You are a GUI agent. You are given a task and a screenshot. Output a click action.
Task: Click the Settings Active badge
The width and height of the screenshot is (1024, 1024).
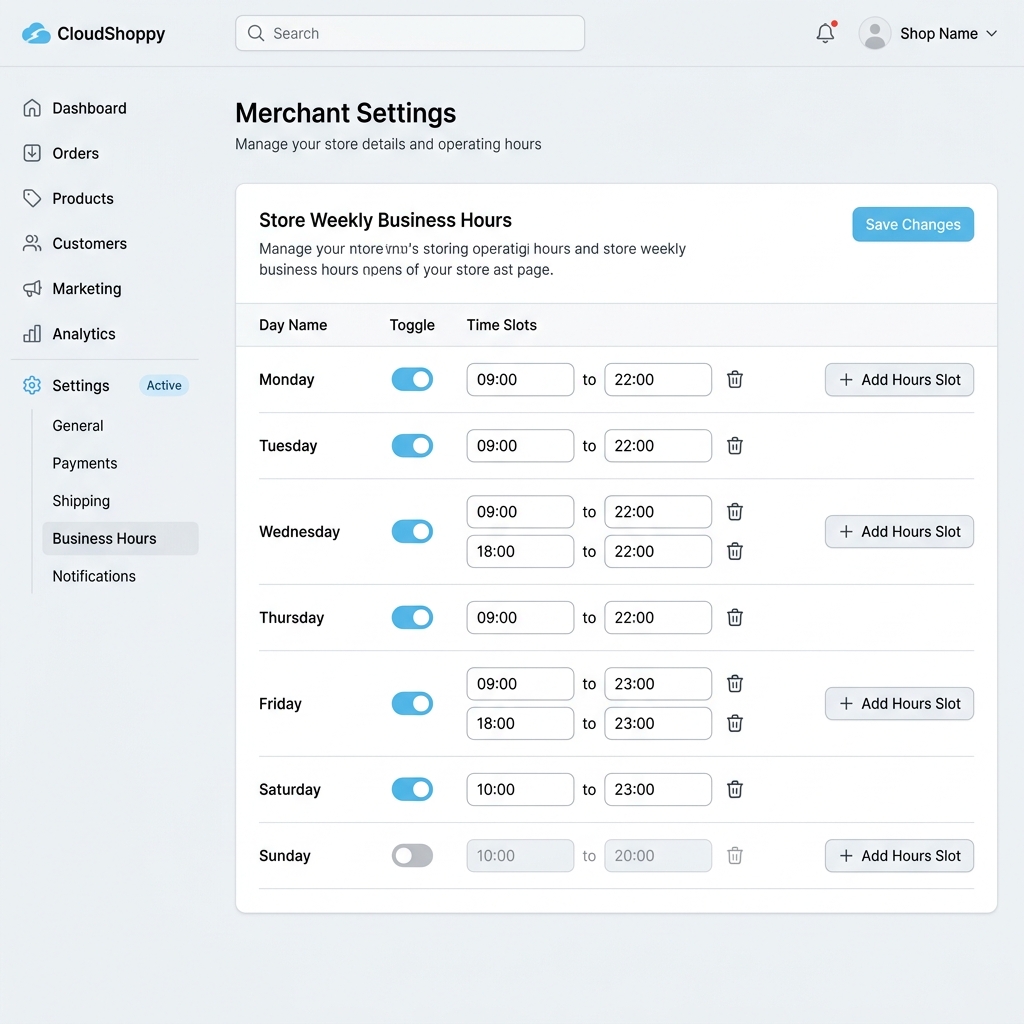coord(164,385)
